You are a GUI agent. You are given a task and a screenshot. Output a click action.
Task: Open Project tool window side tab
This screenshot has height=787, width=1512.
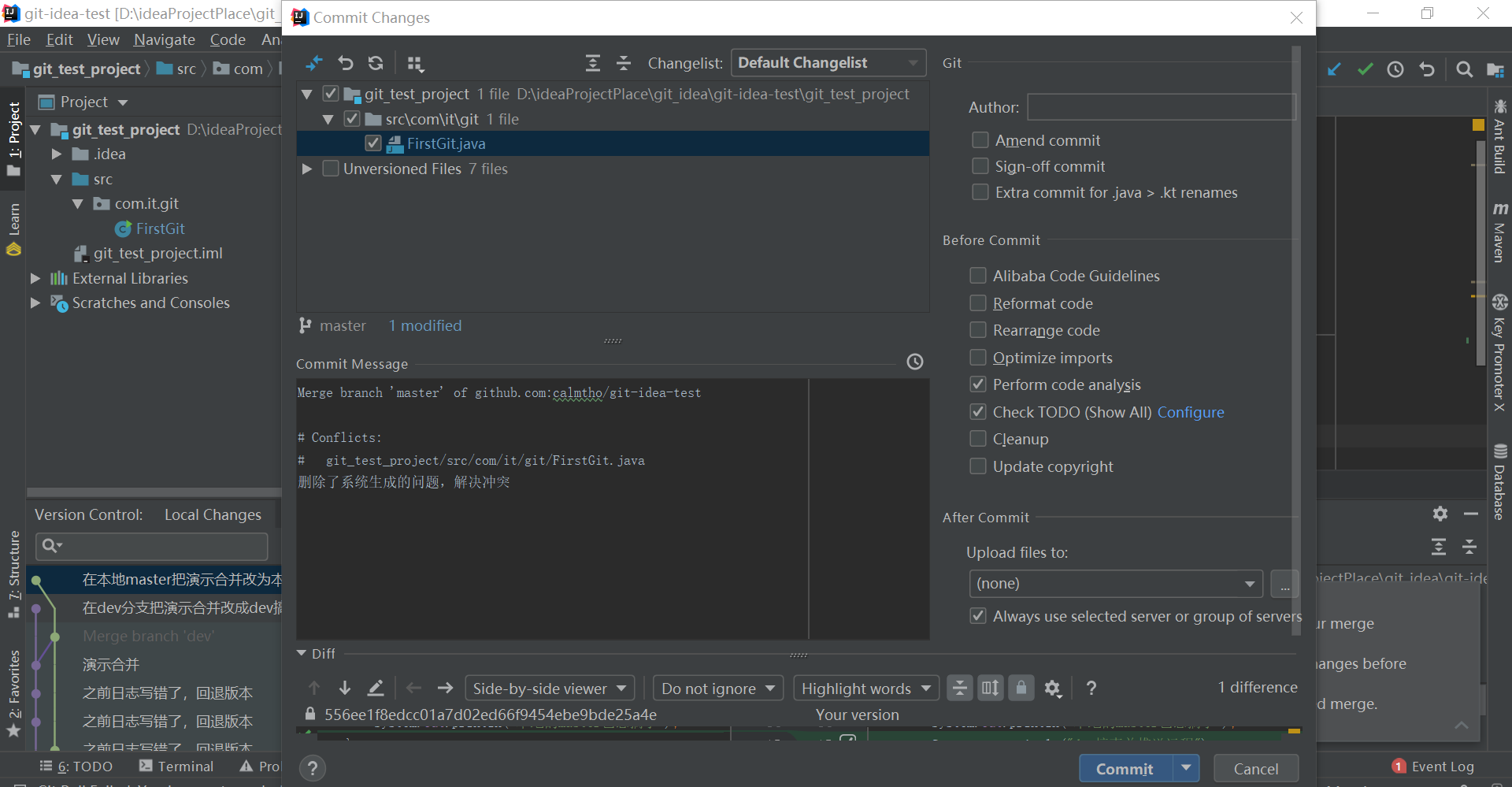13,140
